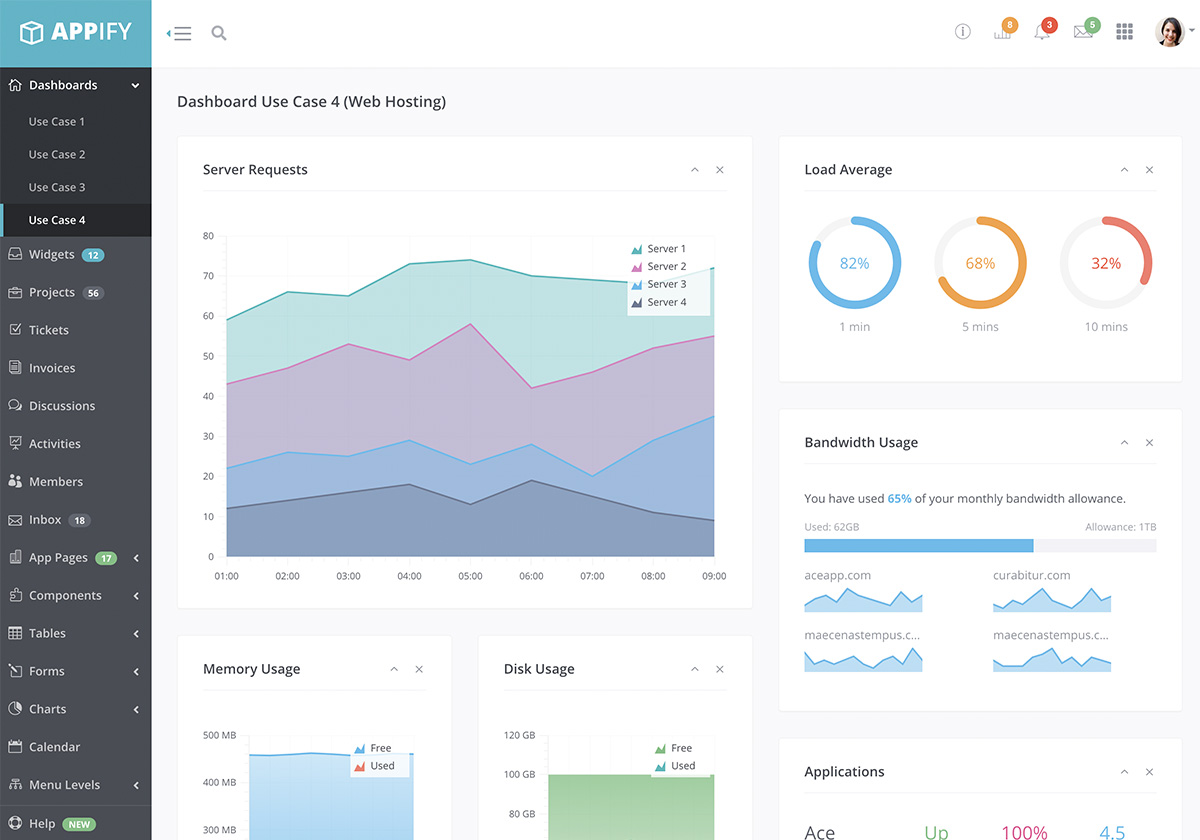This screenshot has width=1200, height=840.
Task: Click the aceapp.com sparkline chart
Action: (863, 599)
